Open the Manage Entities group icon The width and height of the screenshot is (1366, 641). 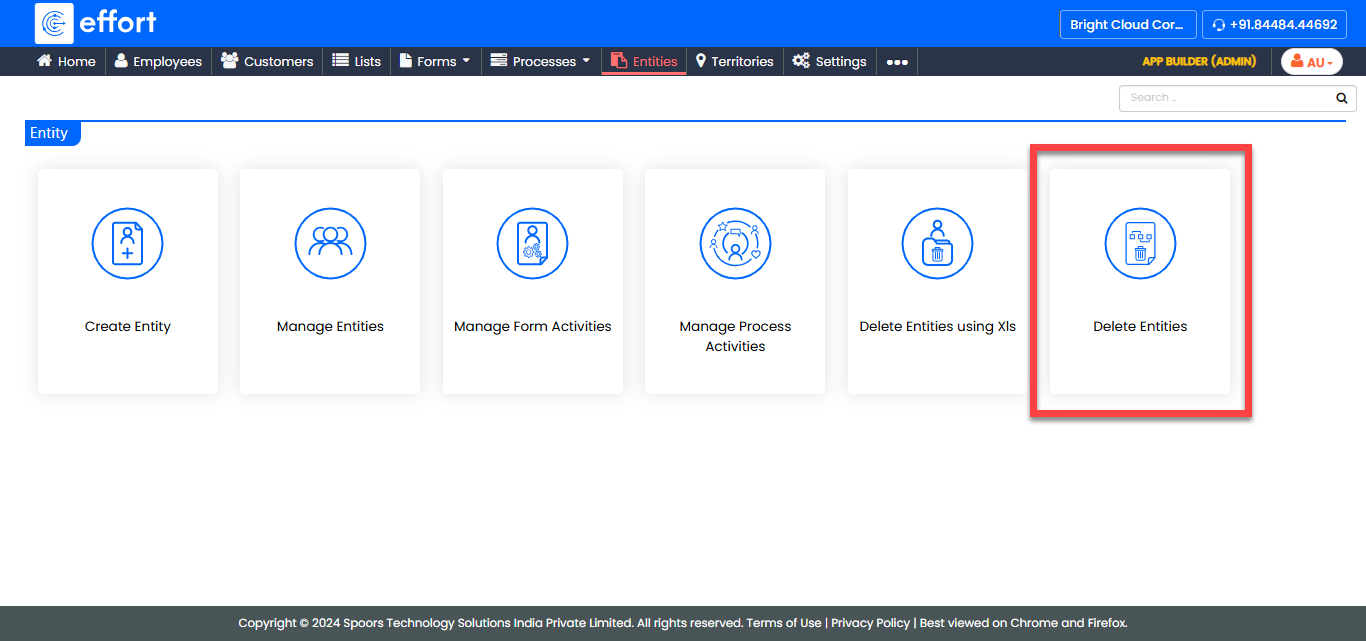[x=330, y=243]
